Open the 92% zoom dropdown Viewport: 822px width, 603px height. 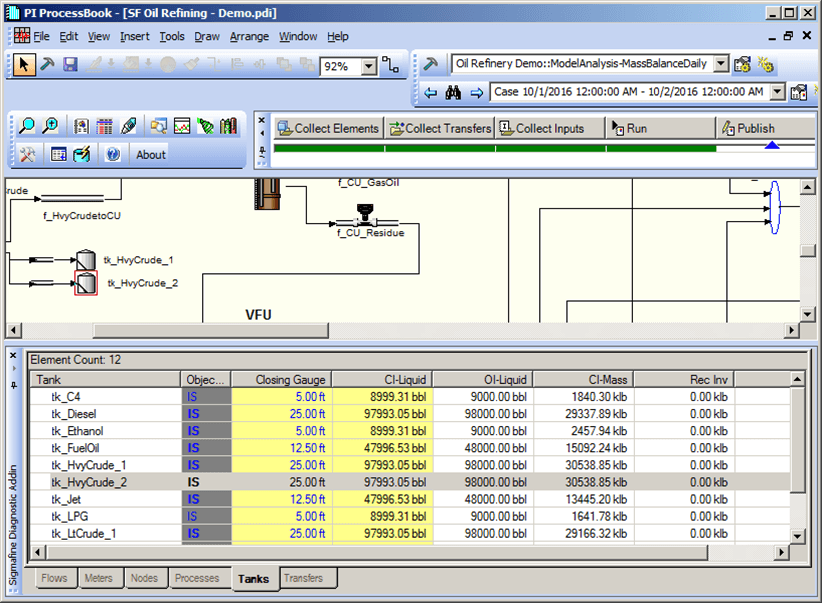point(368,66)
